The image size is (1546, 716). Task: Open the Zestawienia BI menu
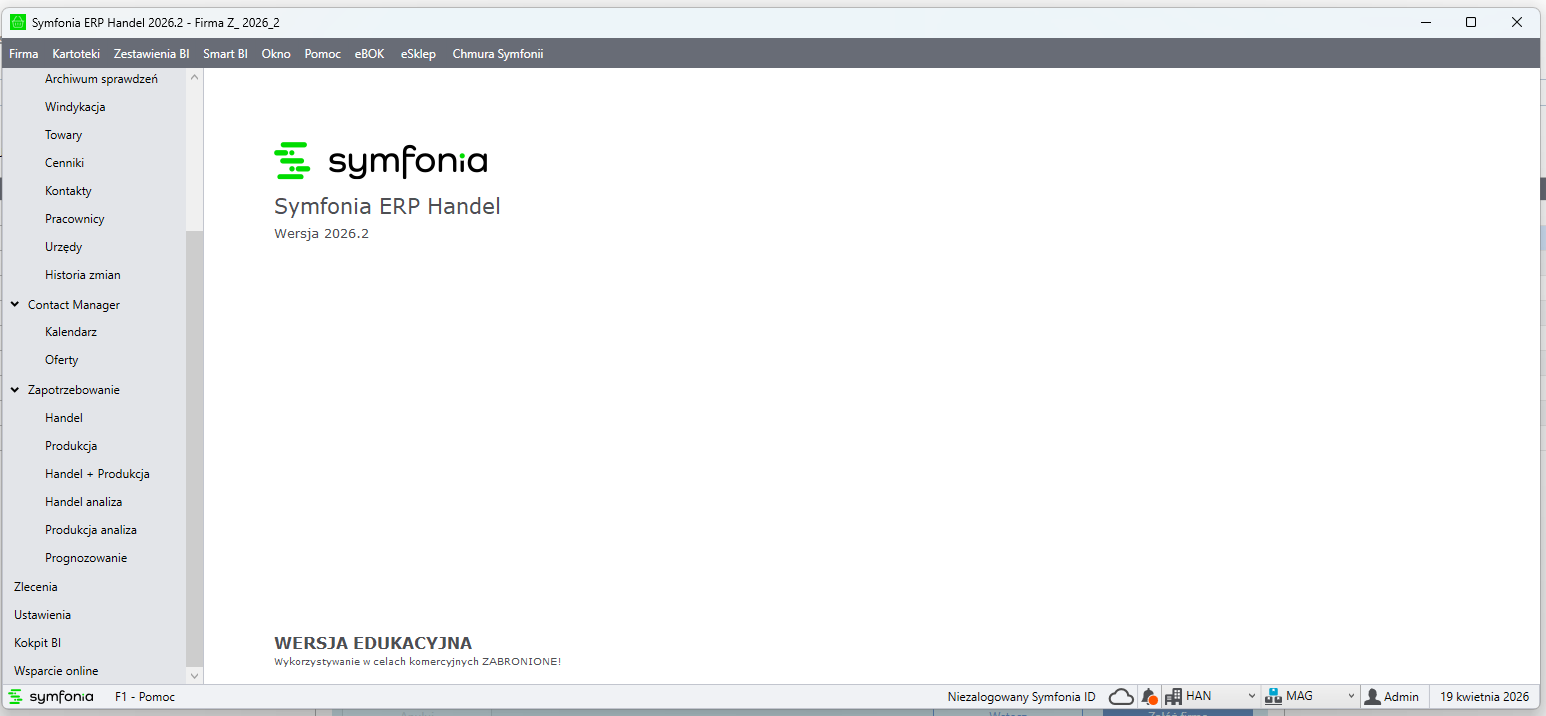[x=151, y=54]
